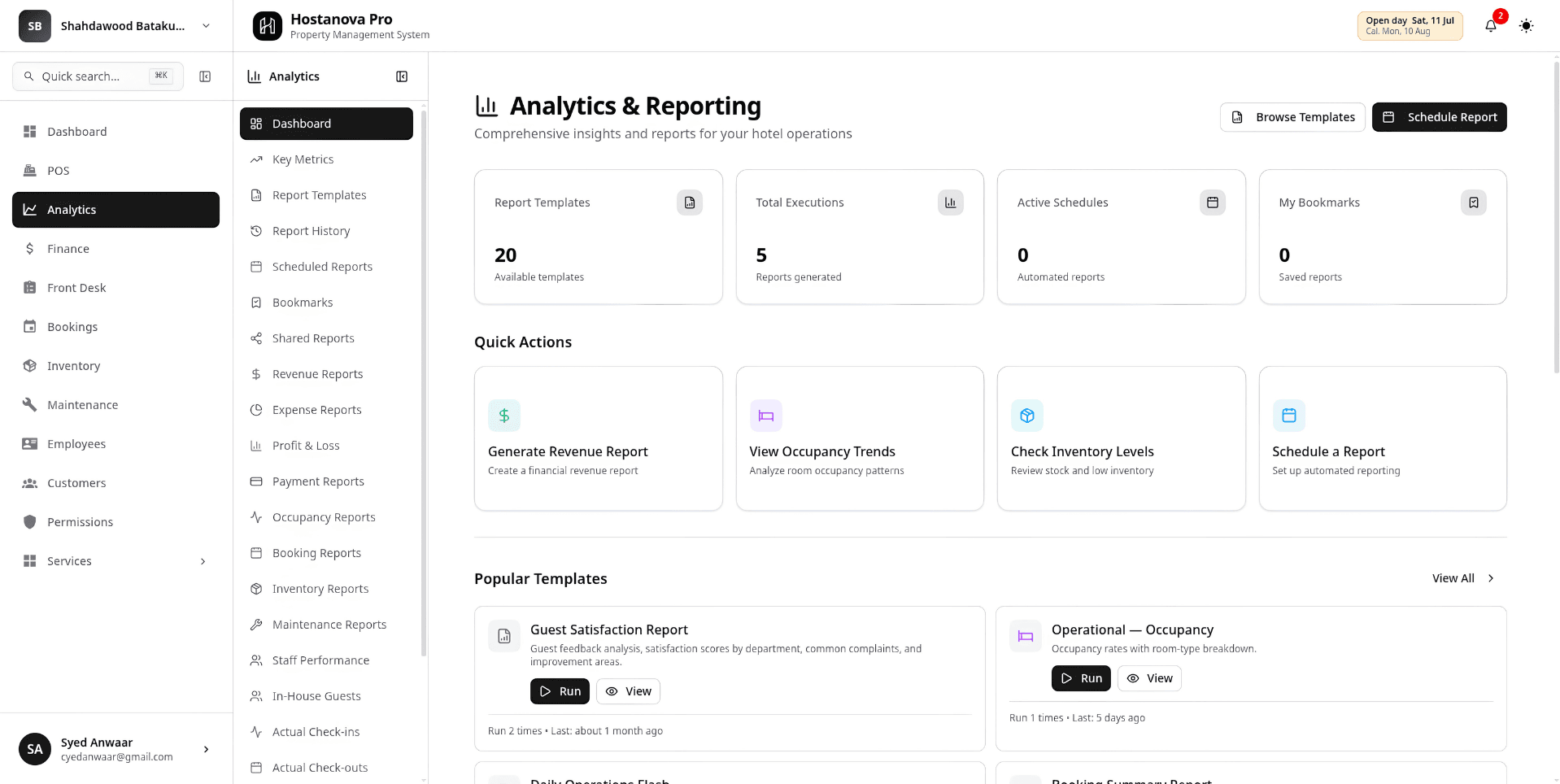This screenshot has height=784, width=1560.
Task: Open Actual Check-ins report
Action: pyautogui.click(x=326, y=732)
